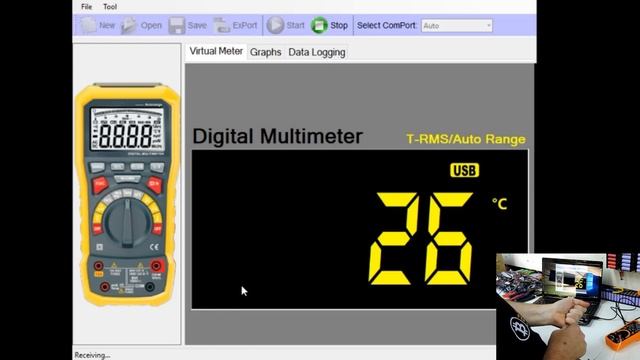Open the File menu
The image size is (640, 360).
(x=87, y=7)
